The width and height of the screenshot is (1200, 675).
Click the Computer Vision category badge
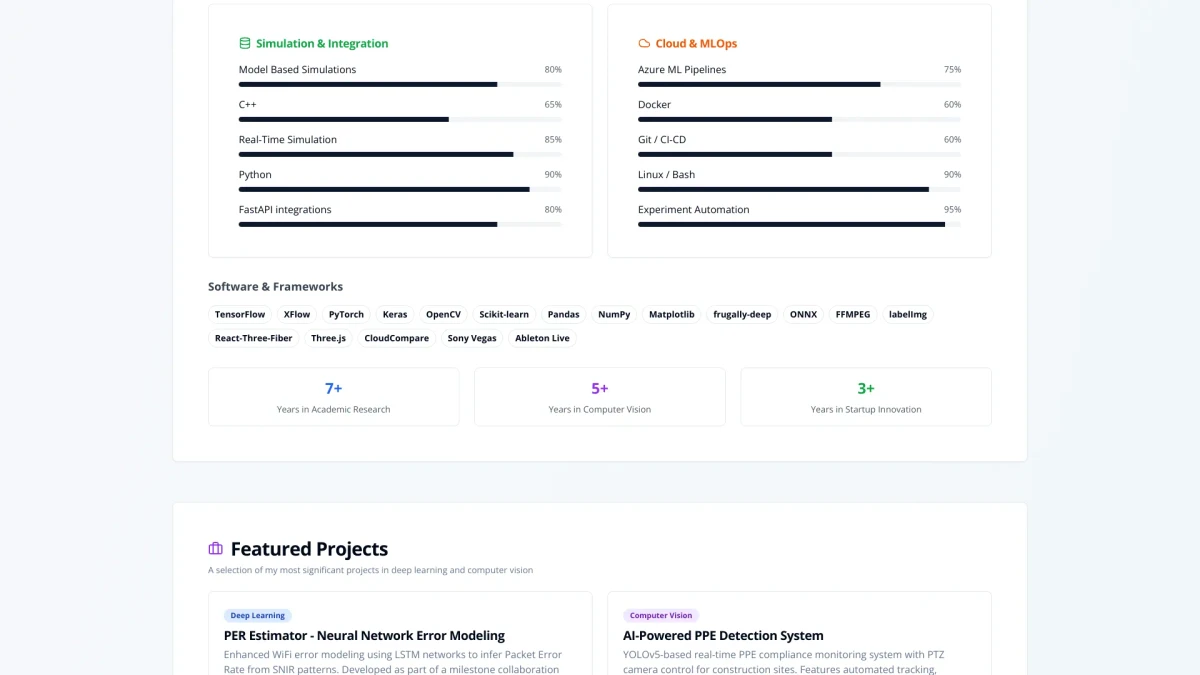(x=661, y=616)
